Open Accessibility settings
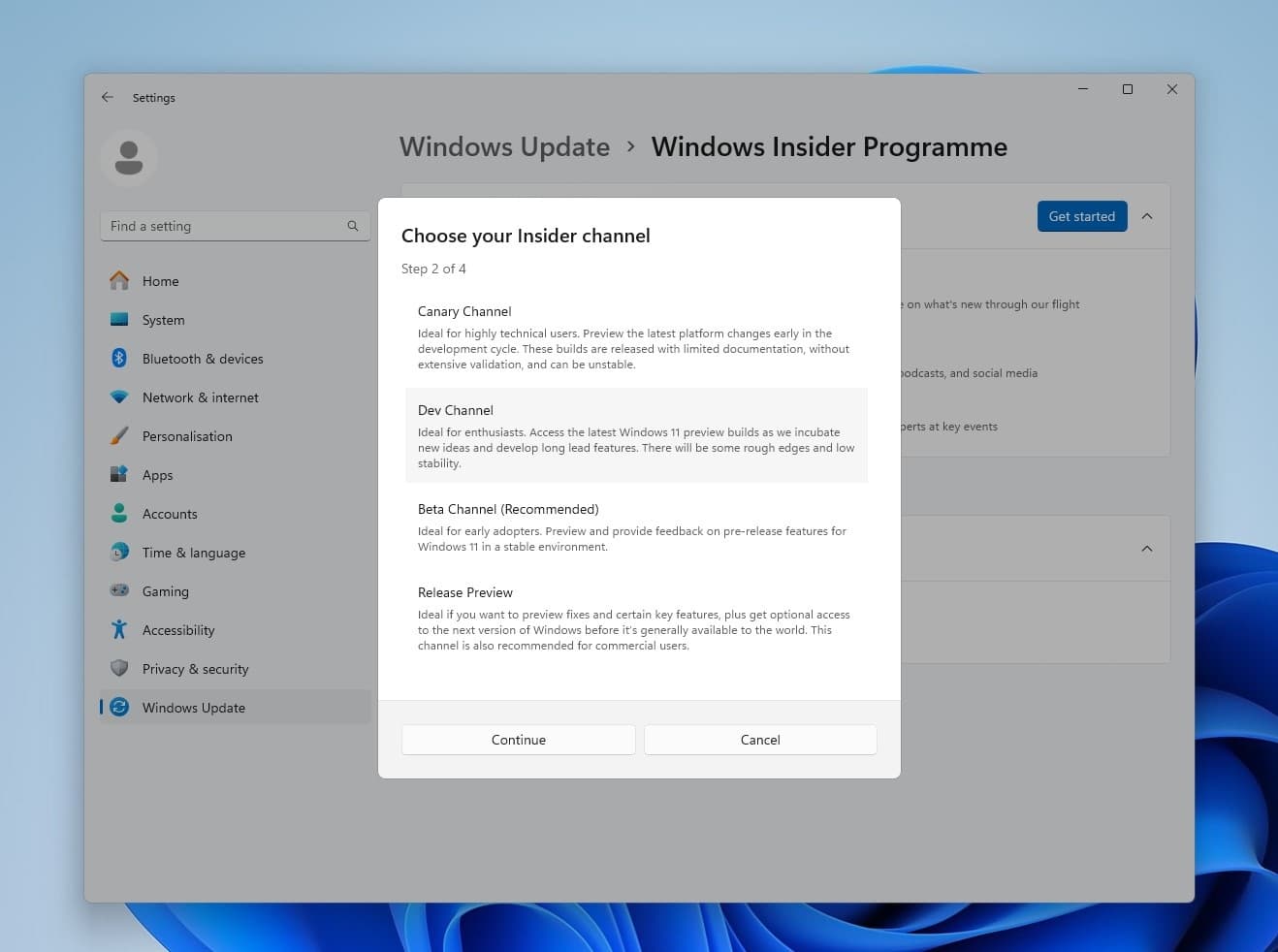This screenshot has width=1278, height=952. (236, 630)
